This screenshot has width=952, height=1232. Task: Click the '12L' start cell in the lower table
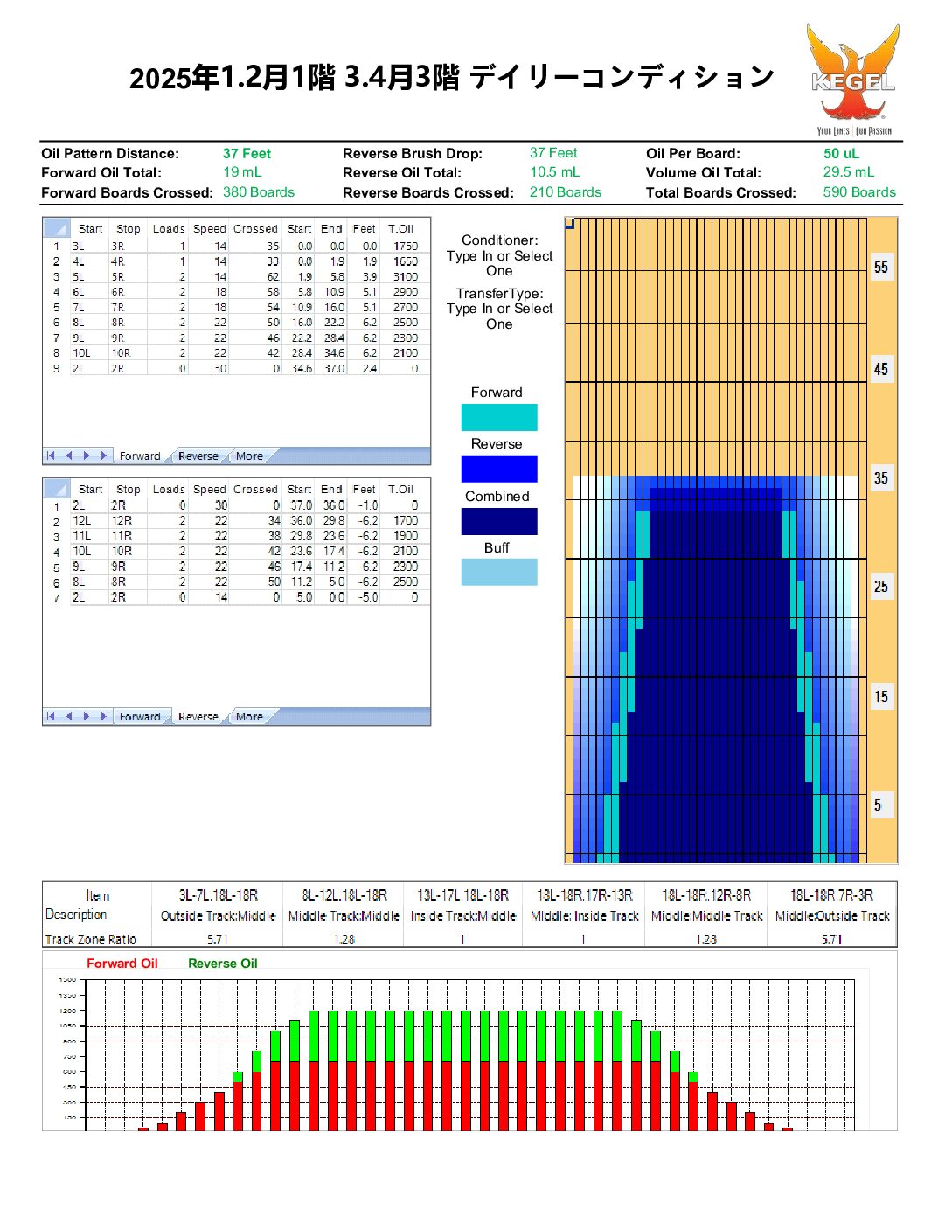pos(89,520)
